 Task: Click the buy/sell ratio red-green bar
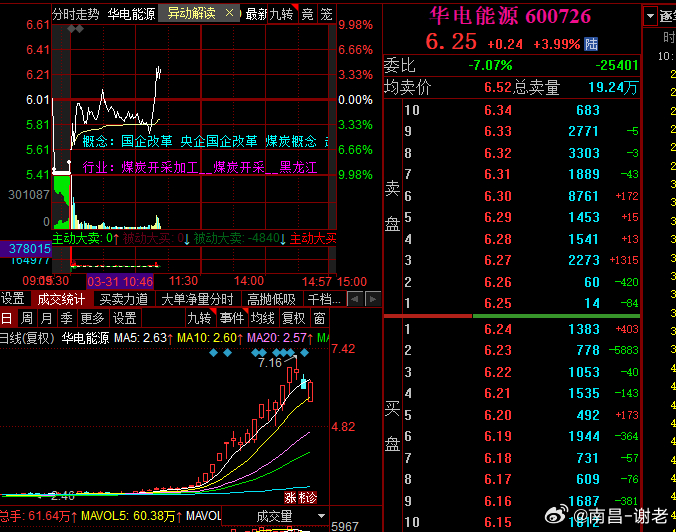[512, 316]
